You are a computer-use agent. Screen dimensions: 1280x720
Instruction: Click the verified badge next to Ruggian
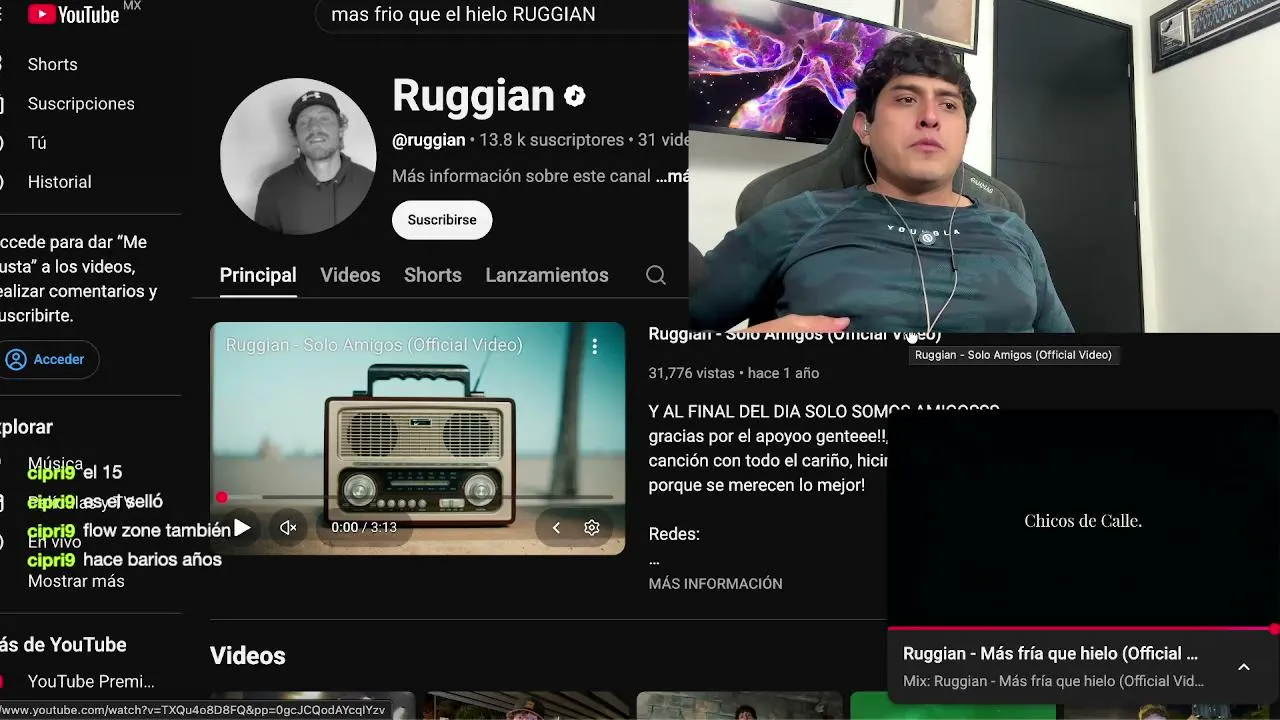tap(575, 96)
